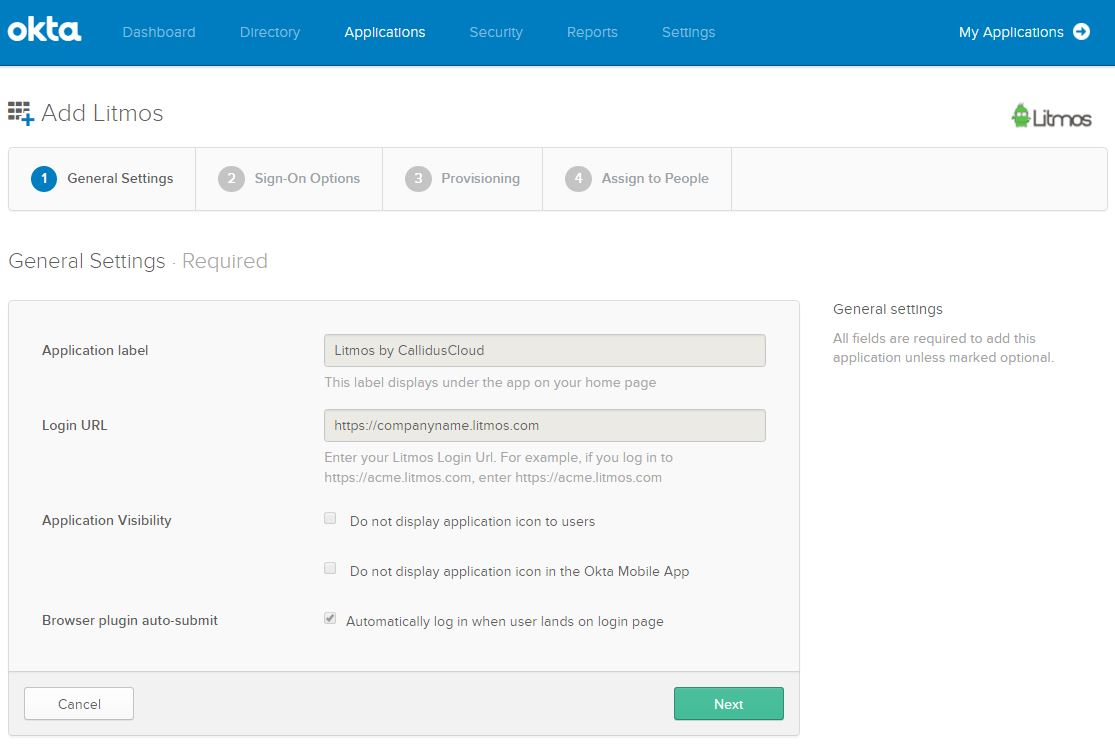The height and width of the screenshot is (744, 1115).
Task: Check 'Do not display icon in Okta Mobile App'
Action: coord(330,568)
